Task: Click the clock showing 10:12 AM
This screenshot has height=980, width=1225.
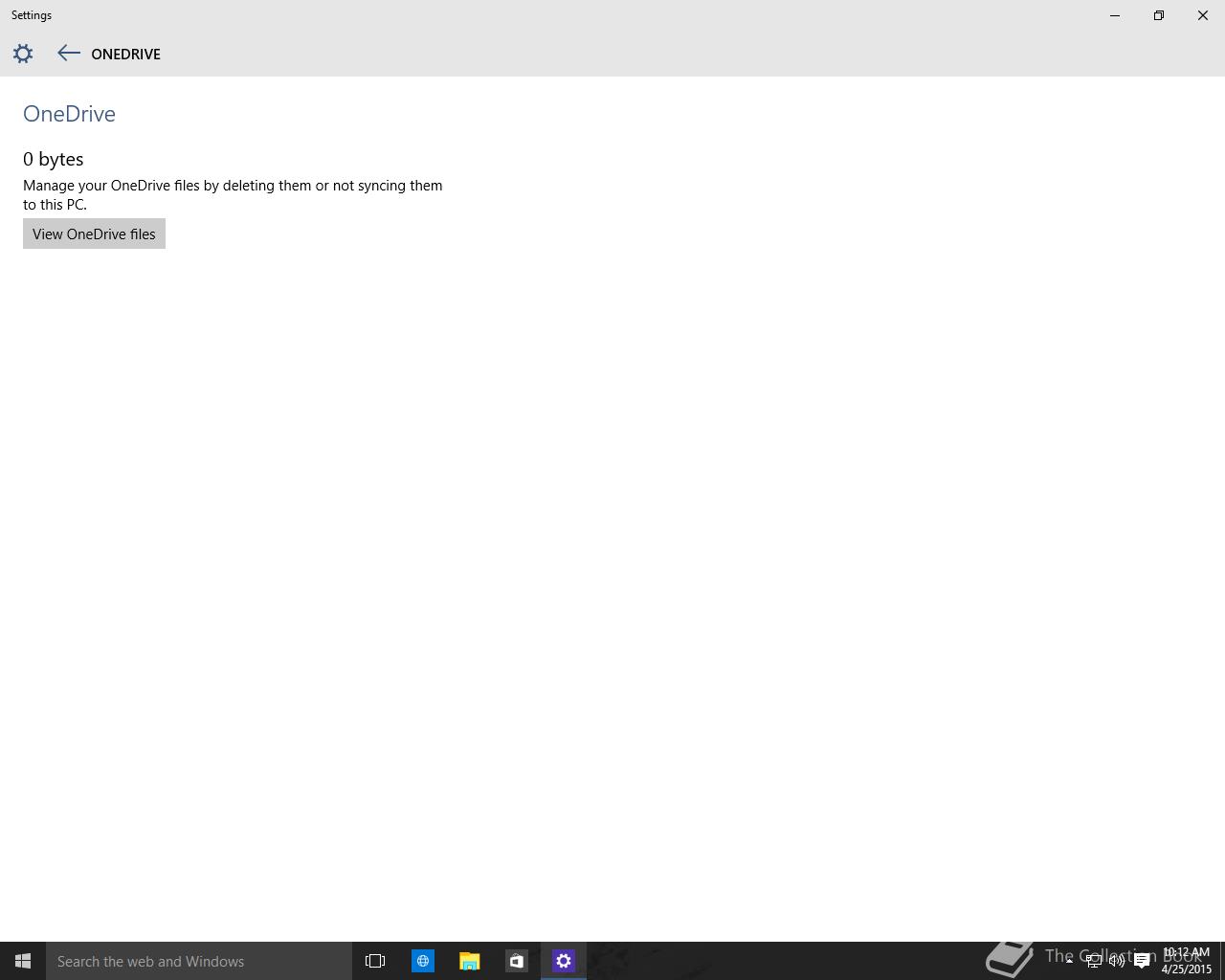Action: [1187, 961]
